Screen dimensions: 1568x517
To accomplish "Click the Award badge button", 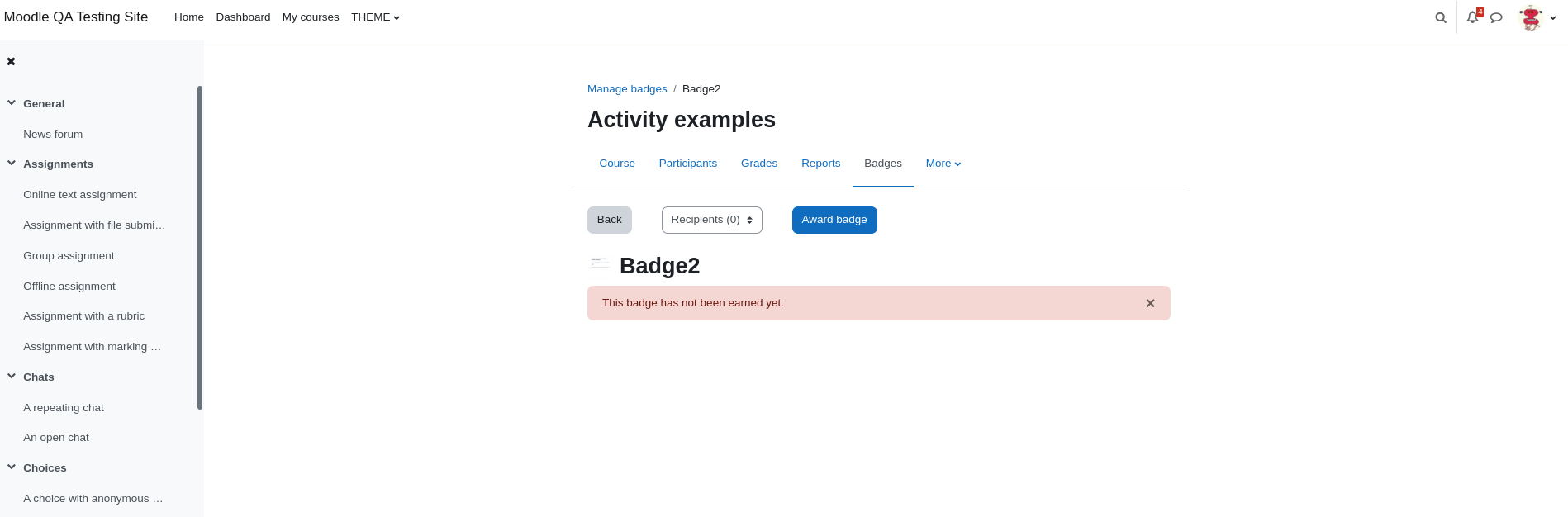I will [x=834, y=220].
